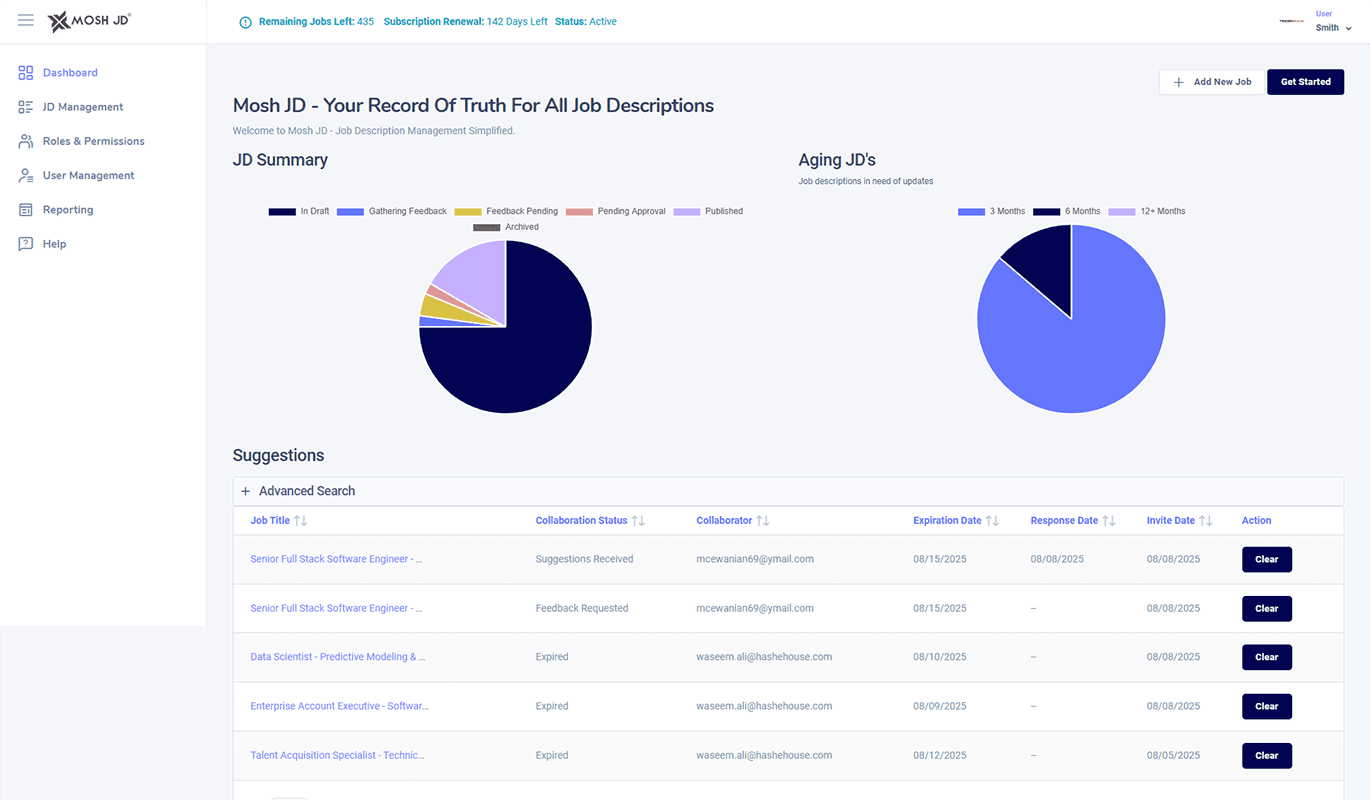Click the info circle beside Remaining Jobs Left
The image size is (1370, 800).
coord(245,21)
